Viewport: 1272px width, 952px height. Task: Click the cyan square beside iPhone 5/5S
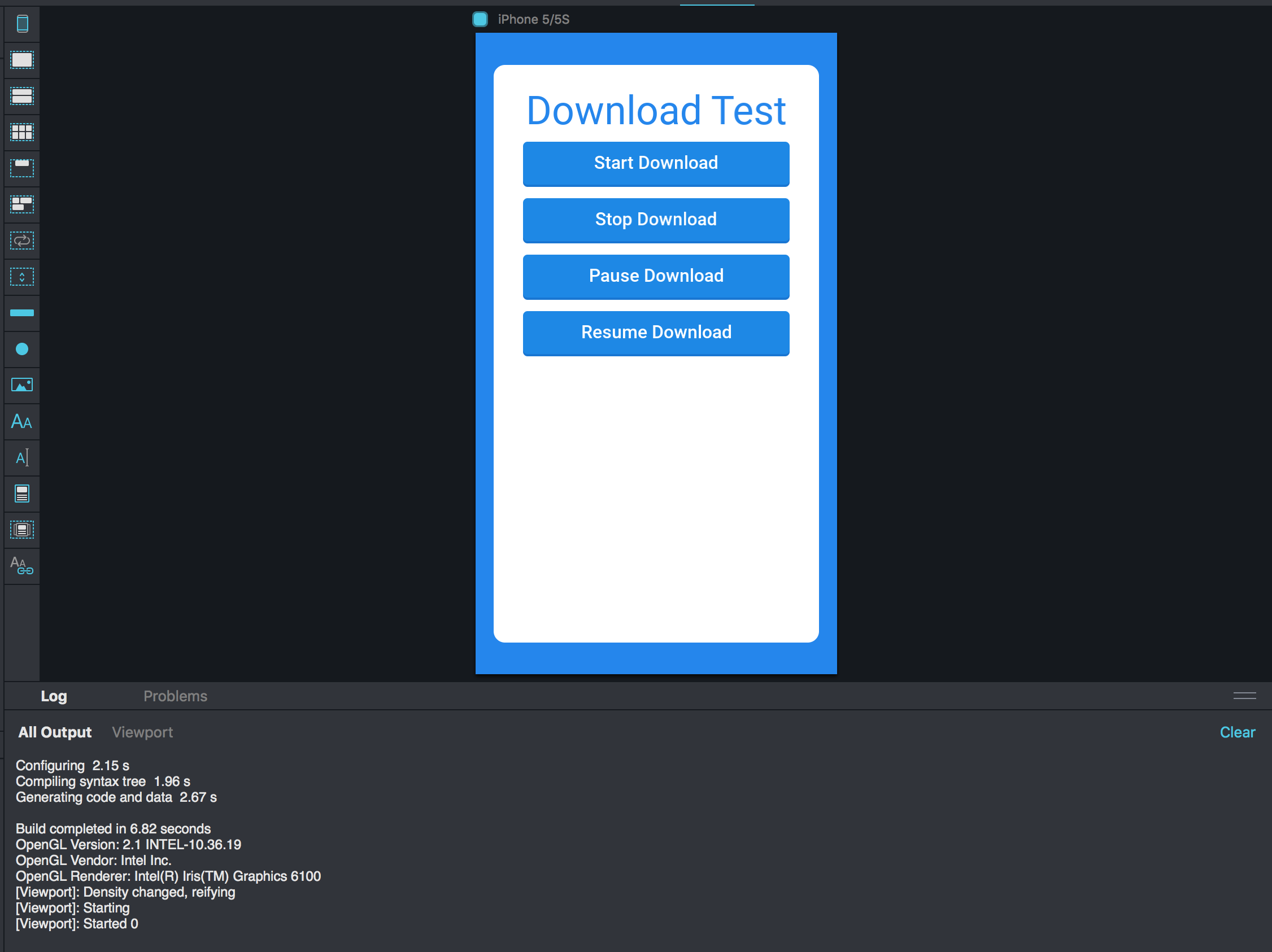coord(480,20)
